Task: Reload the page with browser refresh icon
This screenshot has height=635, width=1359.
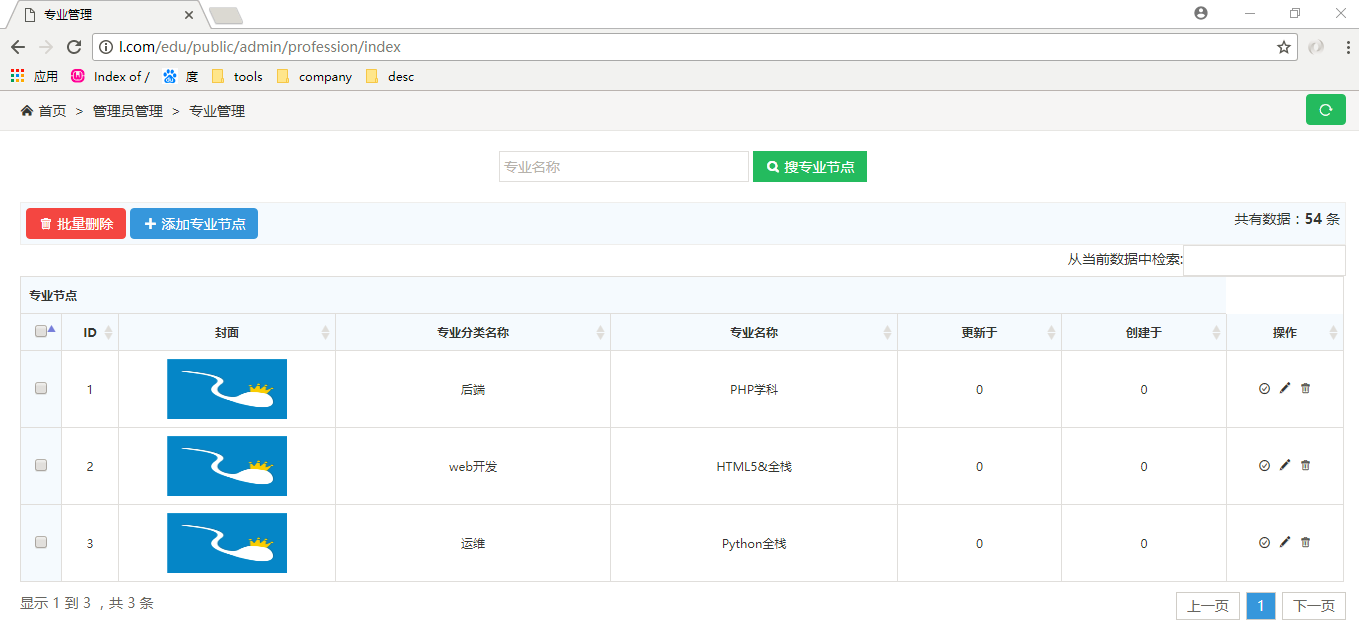Action: click(x=74, y=47)
